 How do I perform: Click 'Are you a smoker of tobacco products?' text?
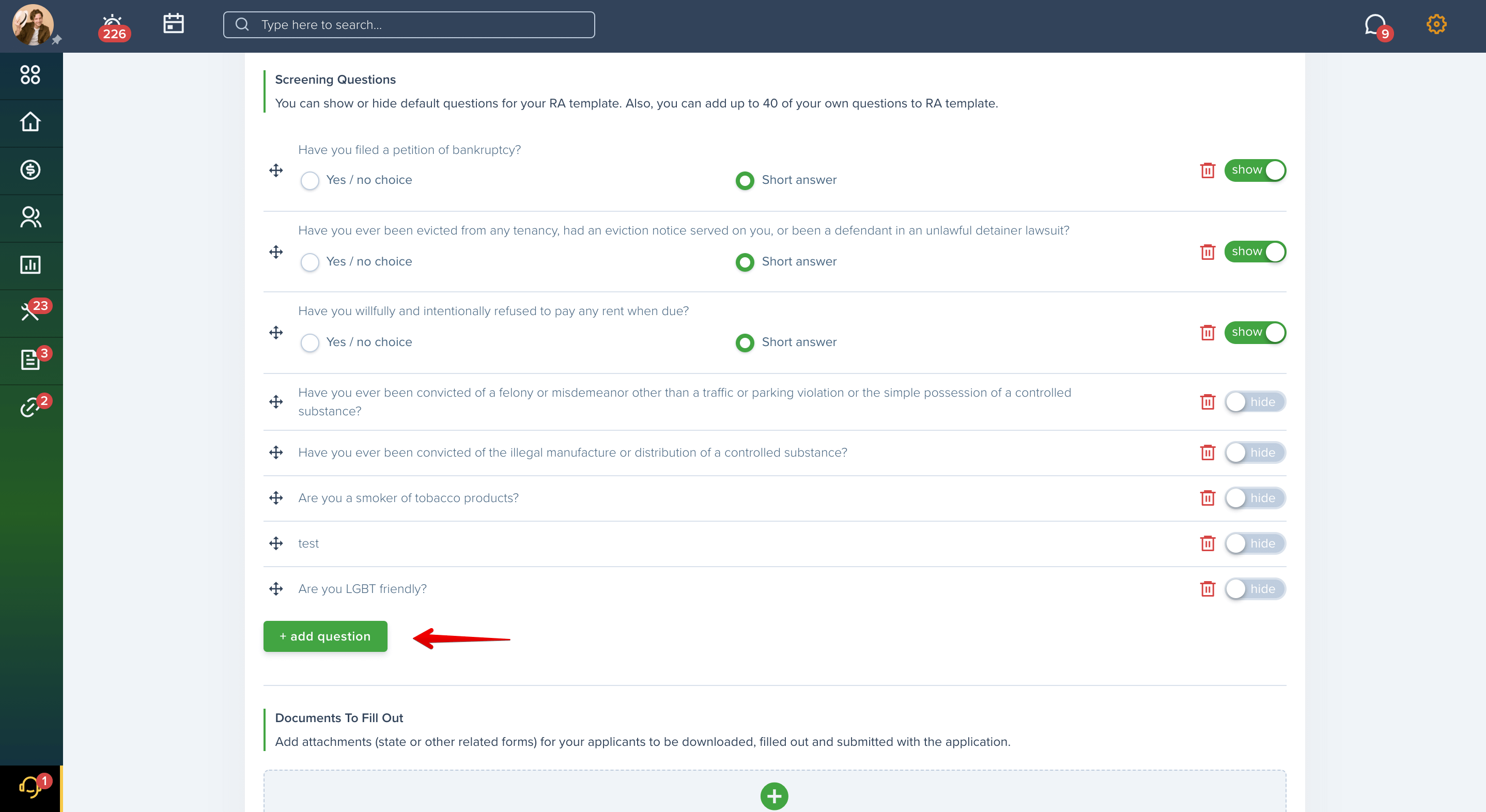(408, 498)
